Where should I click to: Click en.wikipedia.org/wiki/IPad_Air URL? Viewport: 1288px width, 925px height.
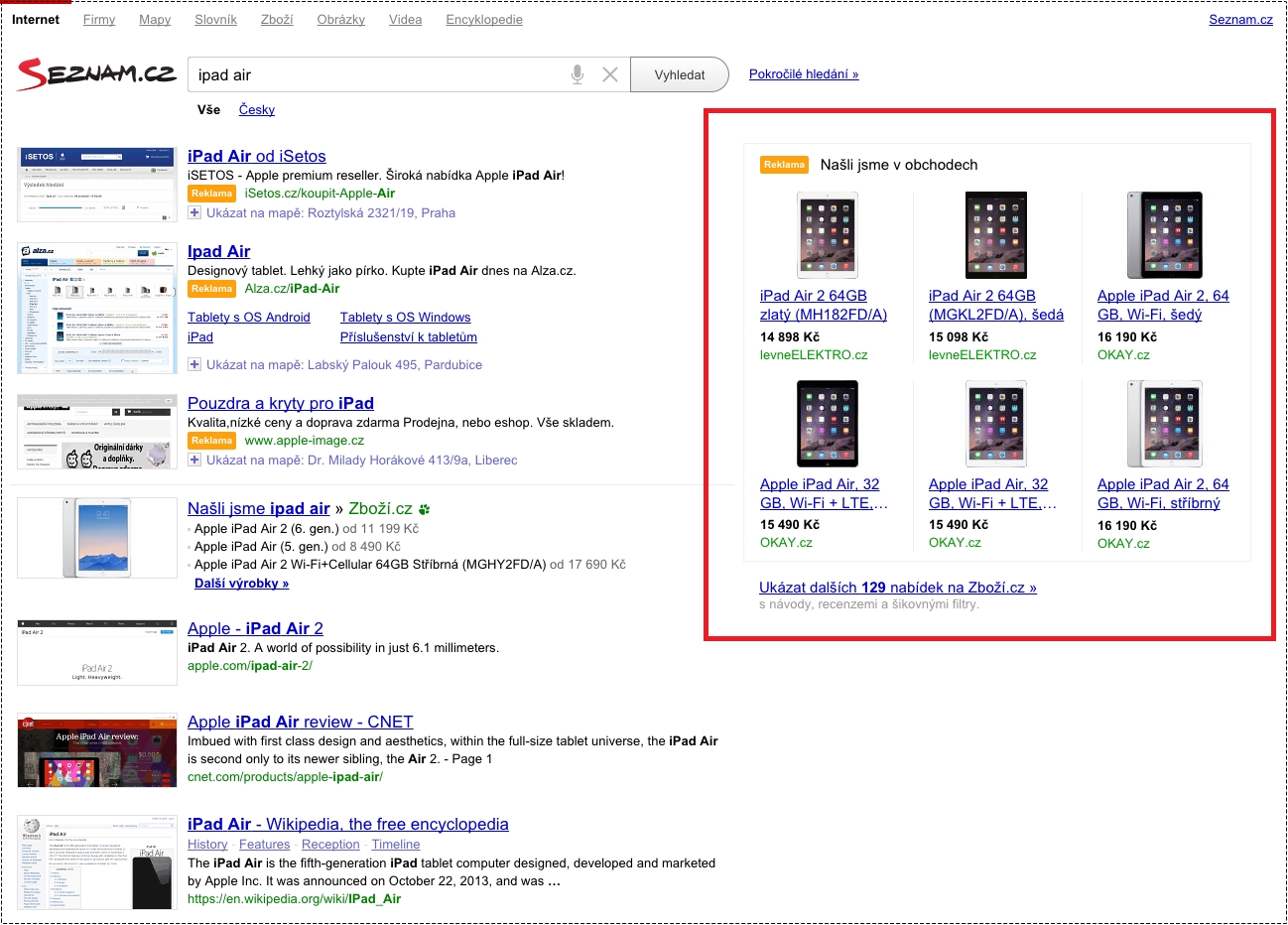point(294,899)
